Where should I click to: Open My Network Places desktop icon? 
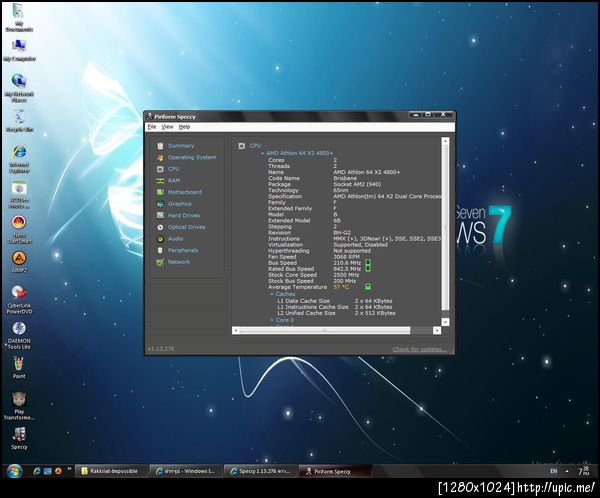[x=19, y=81]
